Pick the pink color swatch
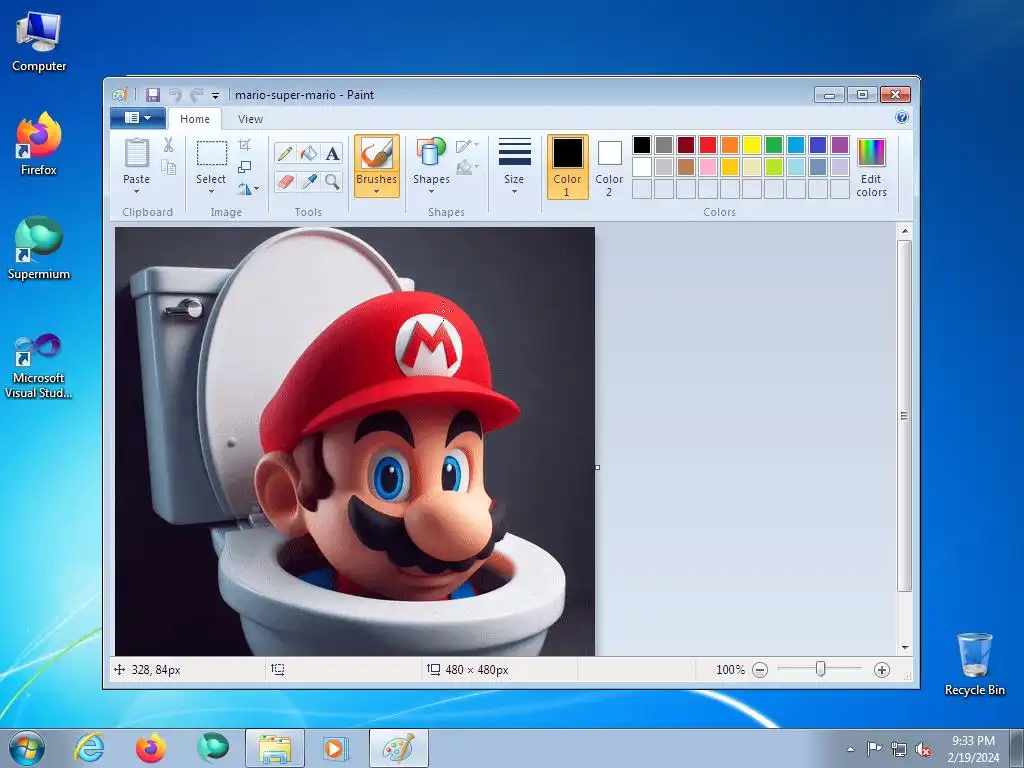This screenshot has height=768, width=1024. [708, 167]
